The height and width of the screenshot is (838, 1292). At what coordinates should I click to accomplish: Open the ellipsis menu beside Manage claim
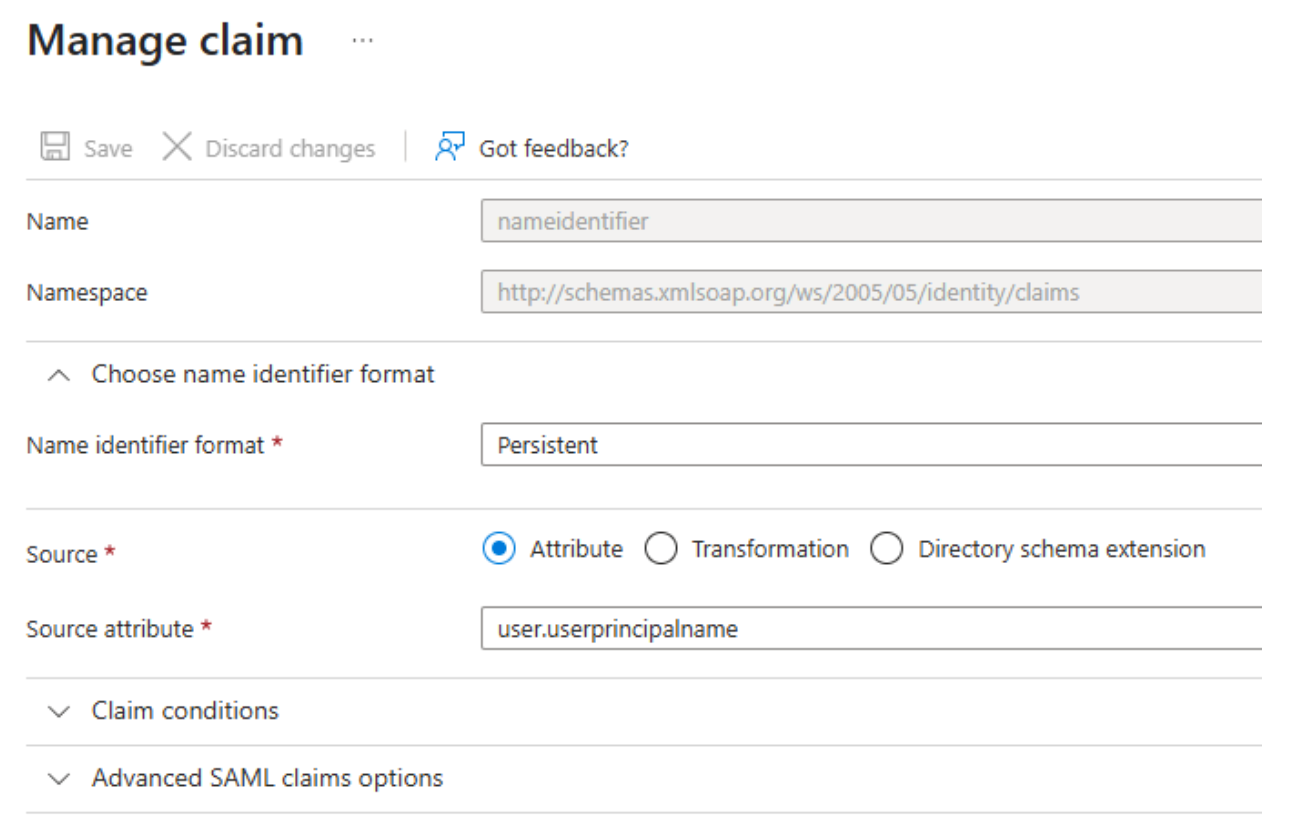tap(363, 41)
